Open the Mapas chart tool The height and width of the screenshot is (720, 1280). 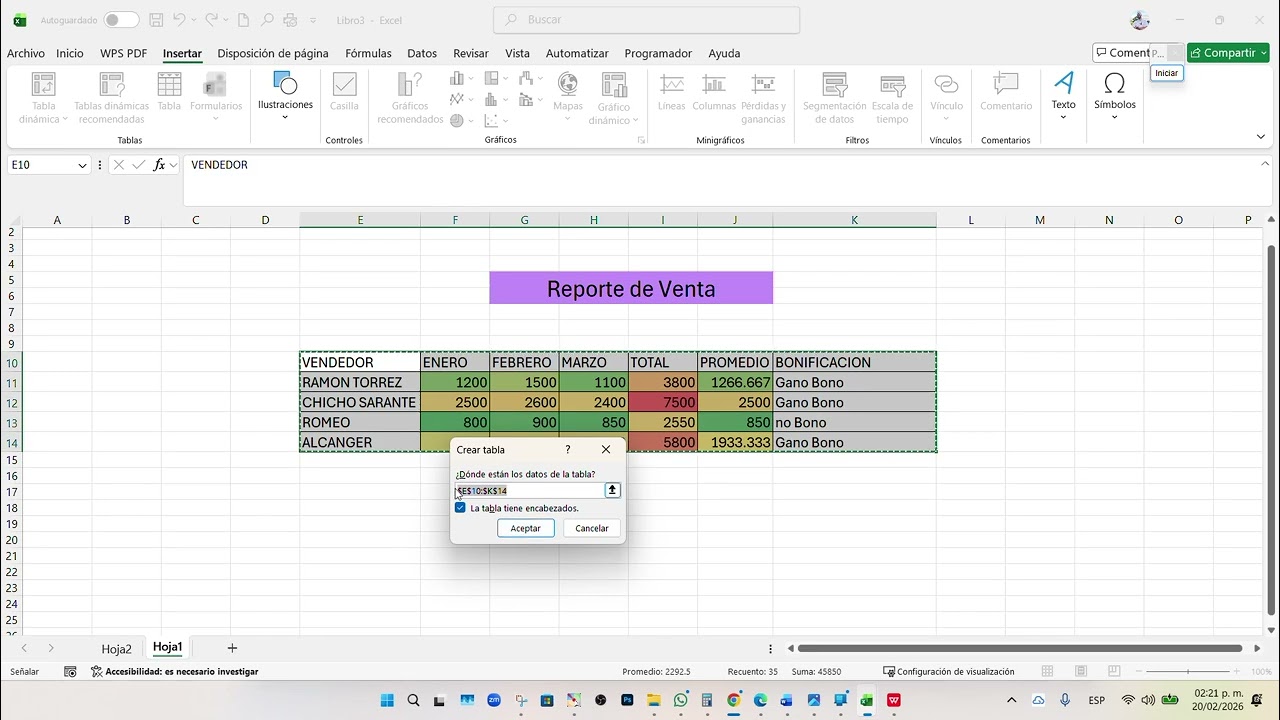point(568,97)
